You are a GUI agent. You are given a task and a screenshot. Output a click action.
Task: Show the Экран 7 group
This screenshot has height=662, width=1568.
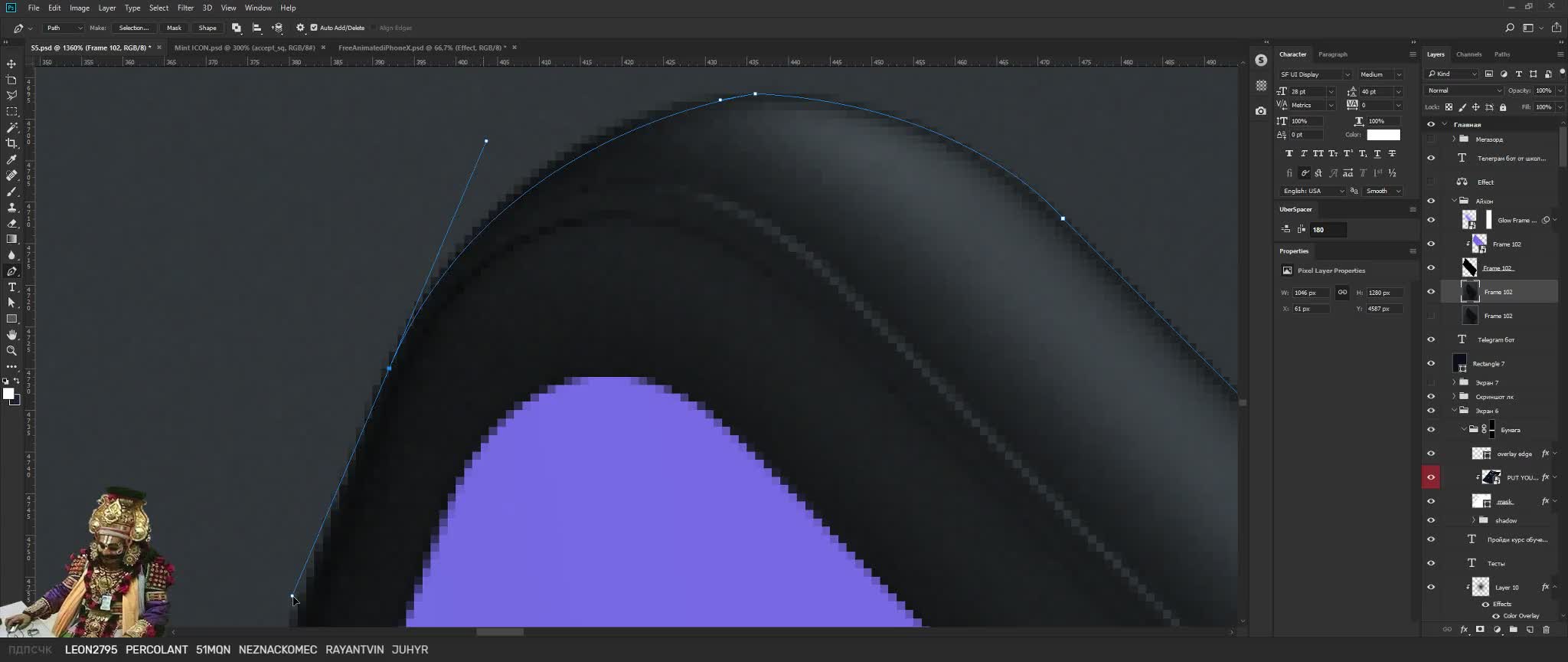[x=1430, y=382]
